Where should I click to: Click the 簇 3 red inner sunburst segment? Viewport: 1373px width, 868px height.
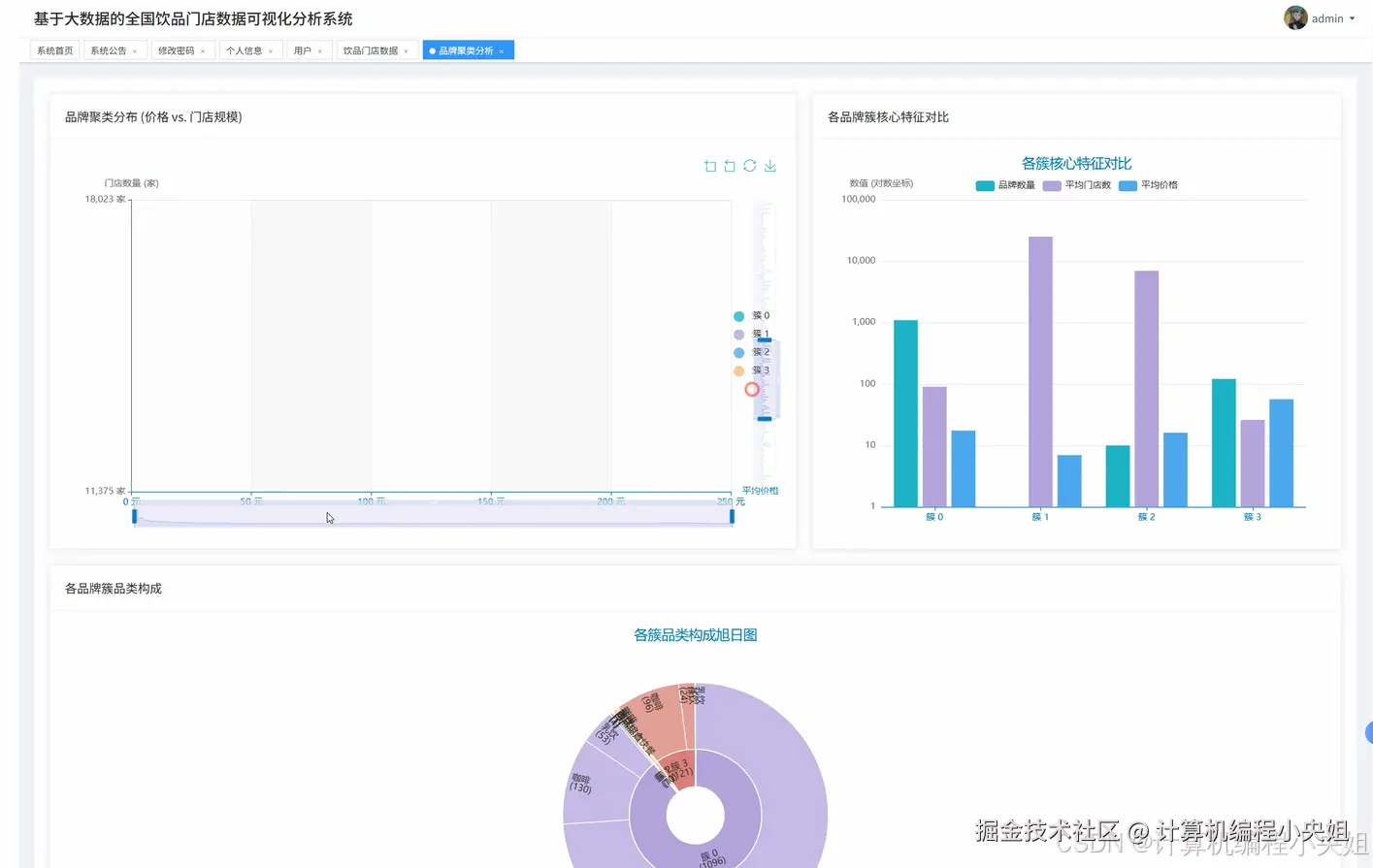[680, 768]
